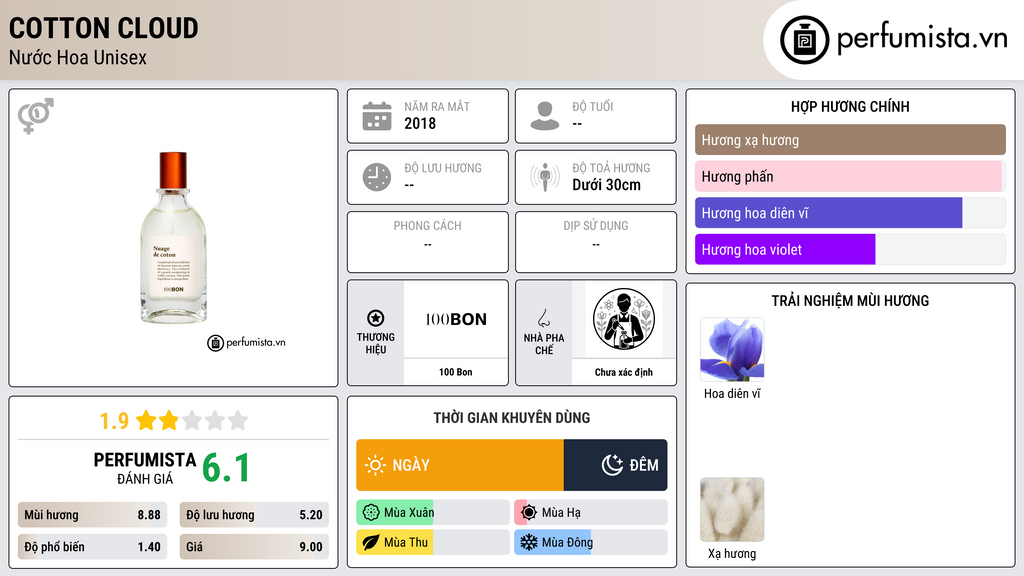Click the Mùa Đông snowflake icon
Viewport: 1024px width, 576px height.
pyautogui.click(x=529, y=543)
